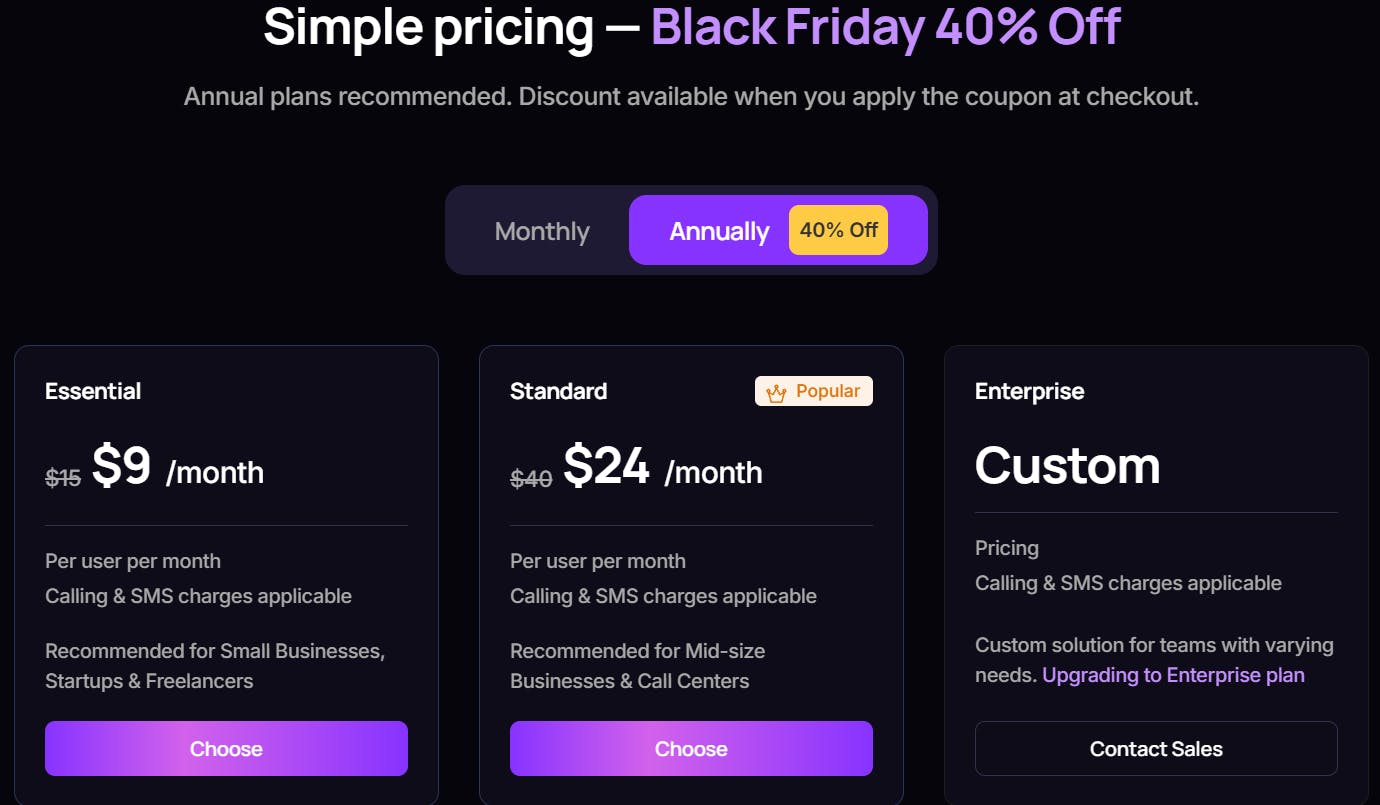This screenshot has width=1380, height=805.
Task: Switch to Monthly billing
Action: (x=541, y=230)
